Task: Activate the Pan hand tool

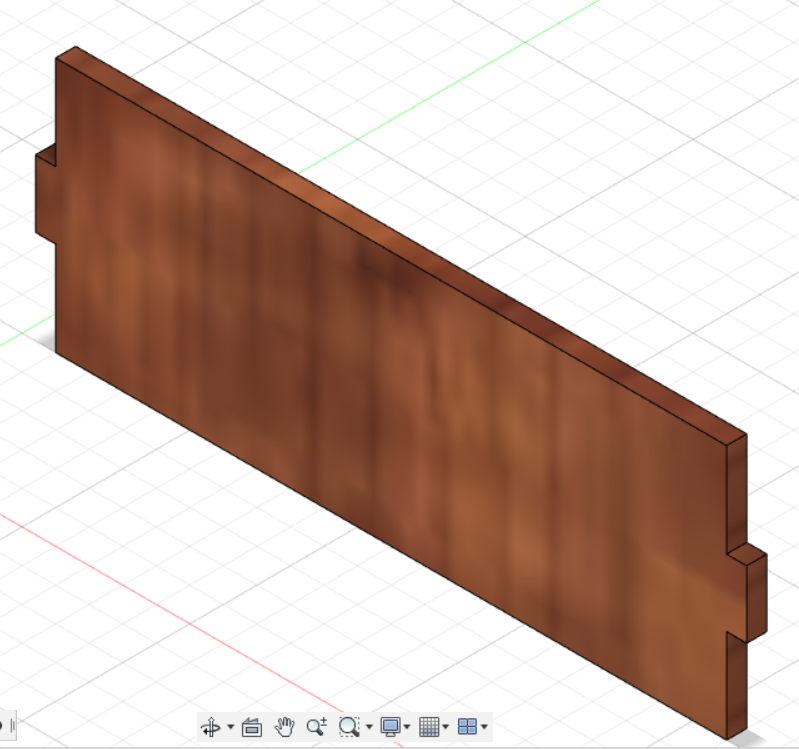Action: point(284,727)
